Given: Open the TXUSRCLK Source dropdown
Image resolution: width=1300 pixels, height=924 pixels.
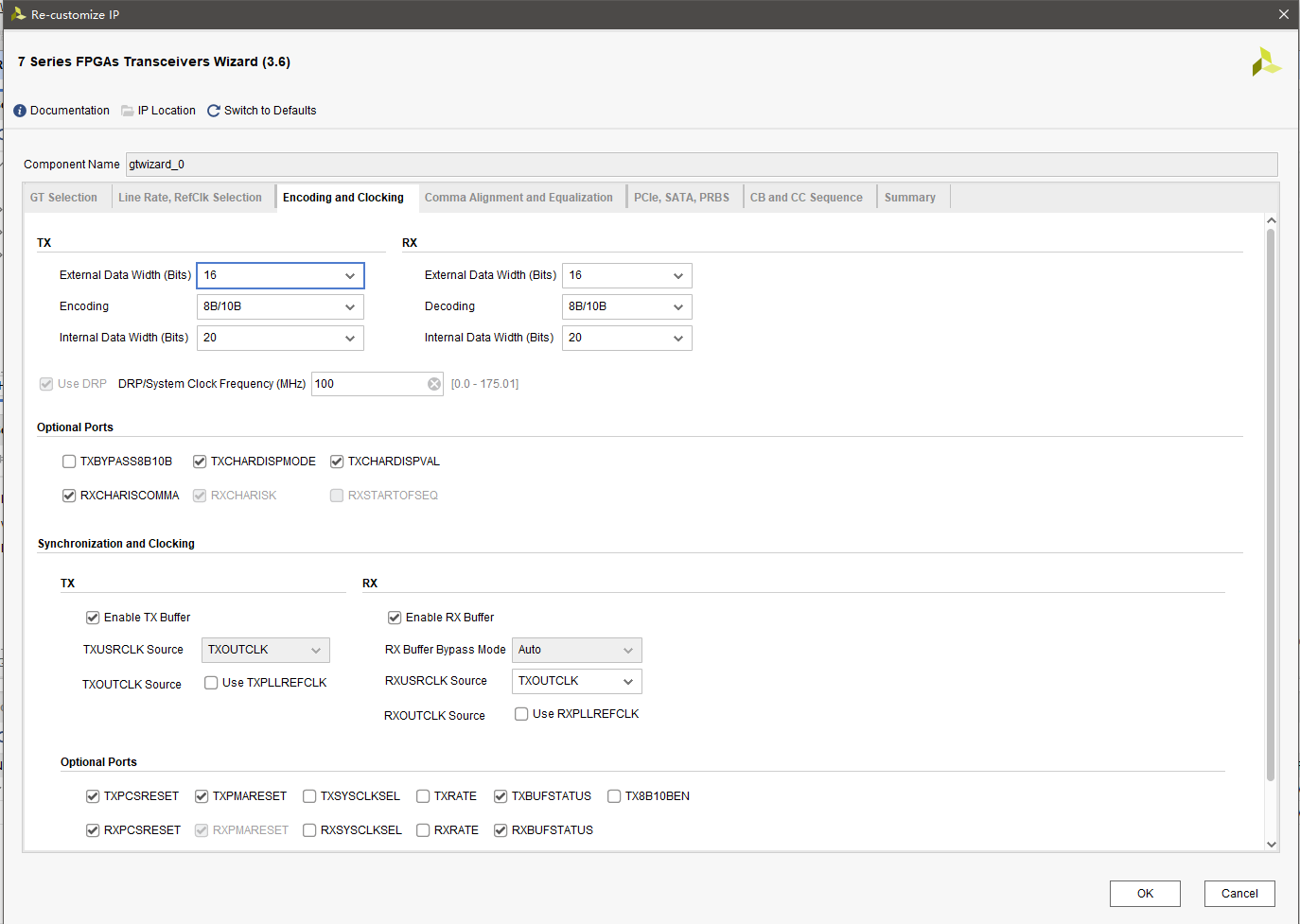Looking at the screenshot, I should [266, 650].
